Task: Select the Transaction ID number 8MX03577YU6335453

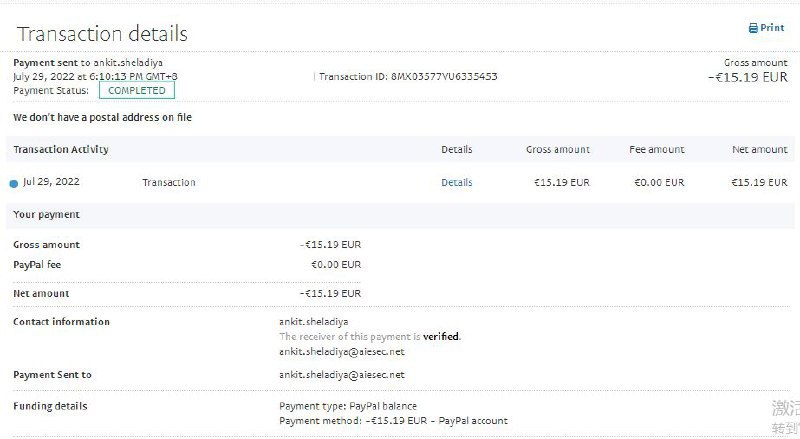Action: [x=444, y=76]
